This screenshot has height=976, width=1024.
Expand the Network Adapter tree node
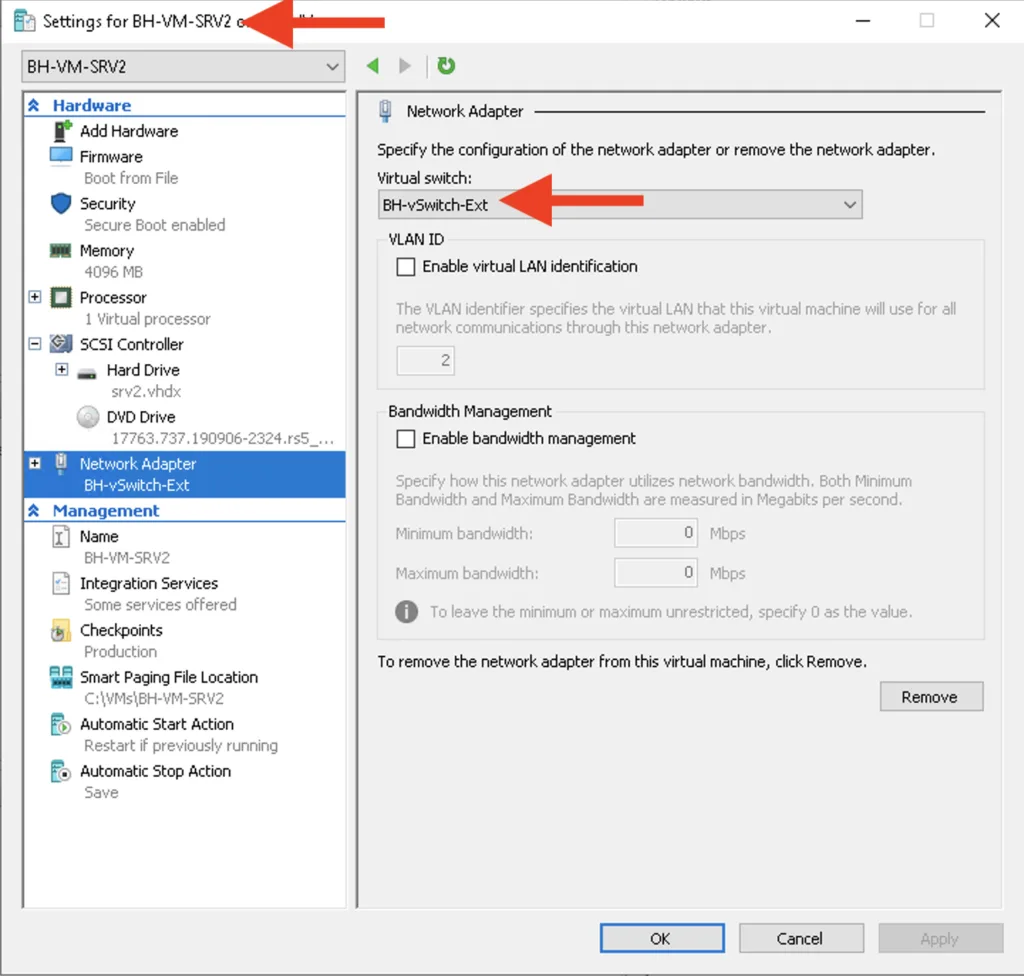[35, 463]
